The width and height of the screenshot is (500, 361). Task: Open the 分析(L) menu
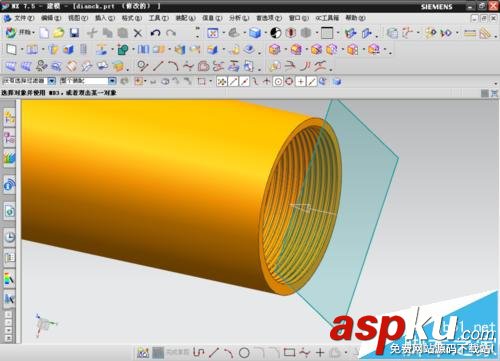[x=239, y=18]
